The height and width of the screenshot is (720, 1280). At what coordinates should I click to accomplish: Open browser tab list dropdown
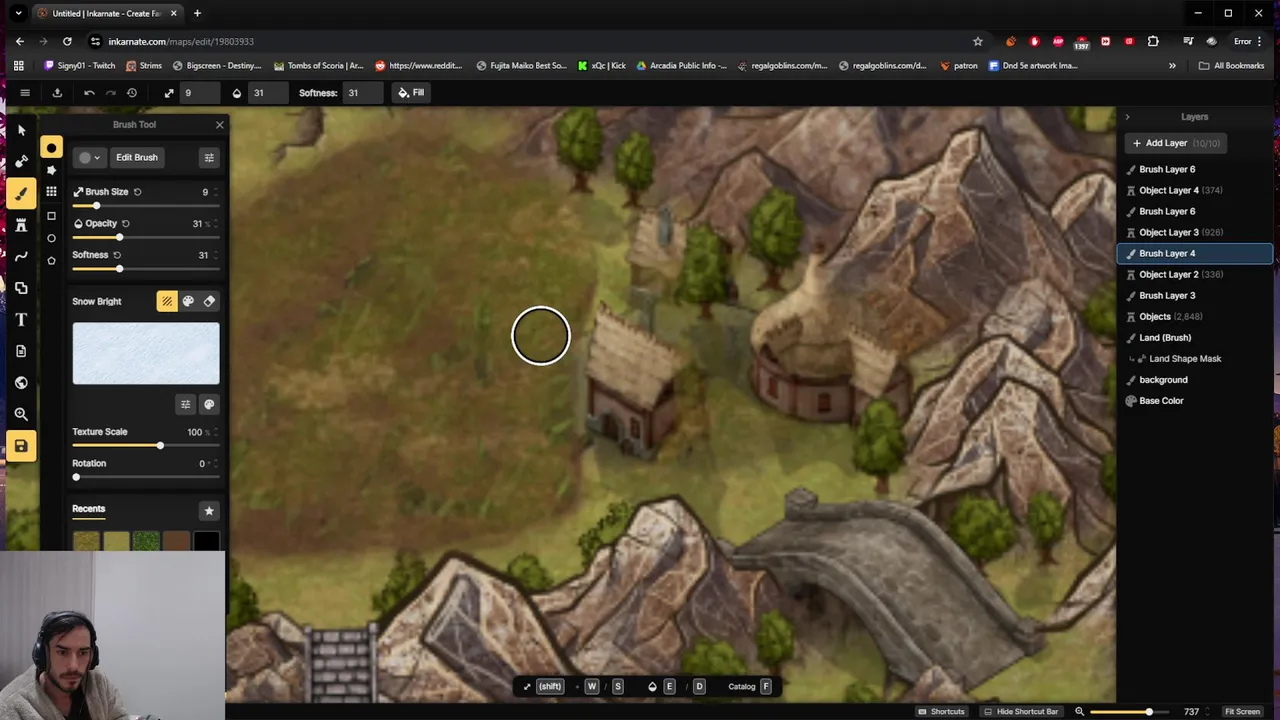[x=18, y=13]
